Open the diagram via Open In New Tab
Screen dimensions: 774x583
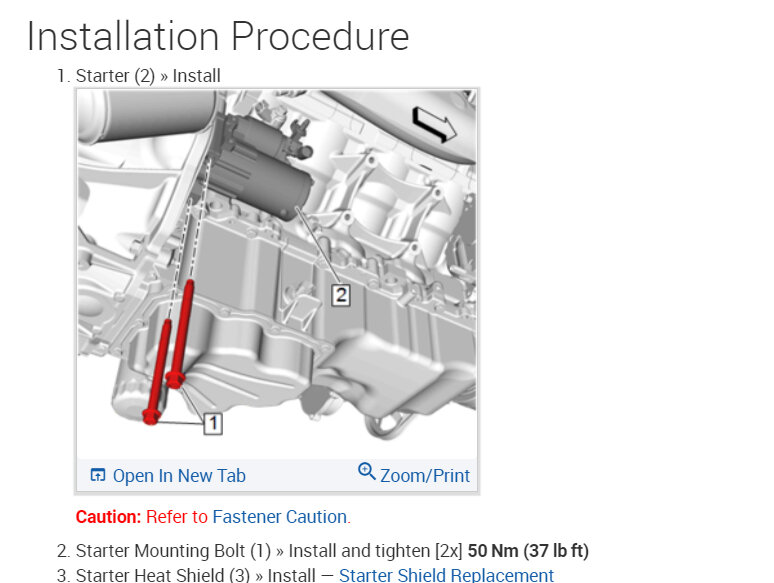point(179,476)
